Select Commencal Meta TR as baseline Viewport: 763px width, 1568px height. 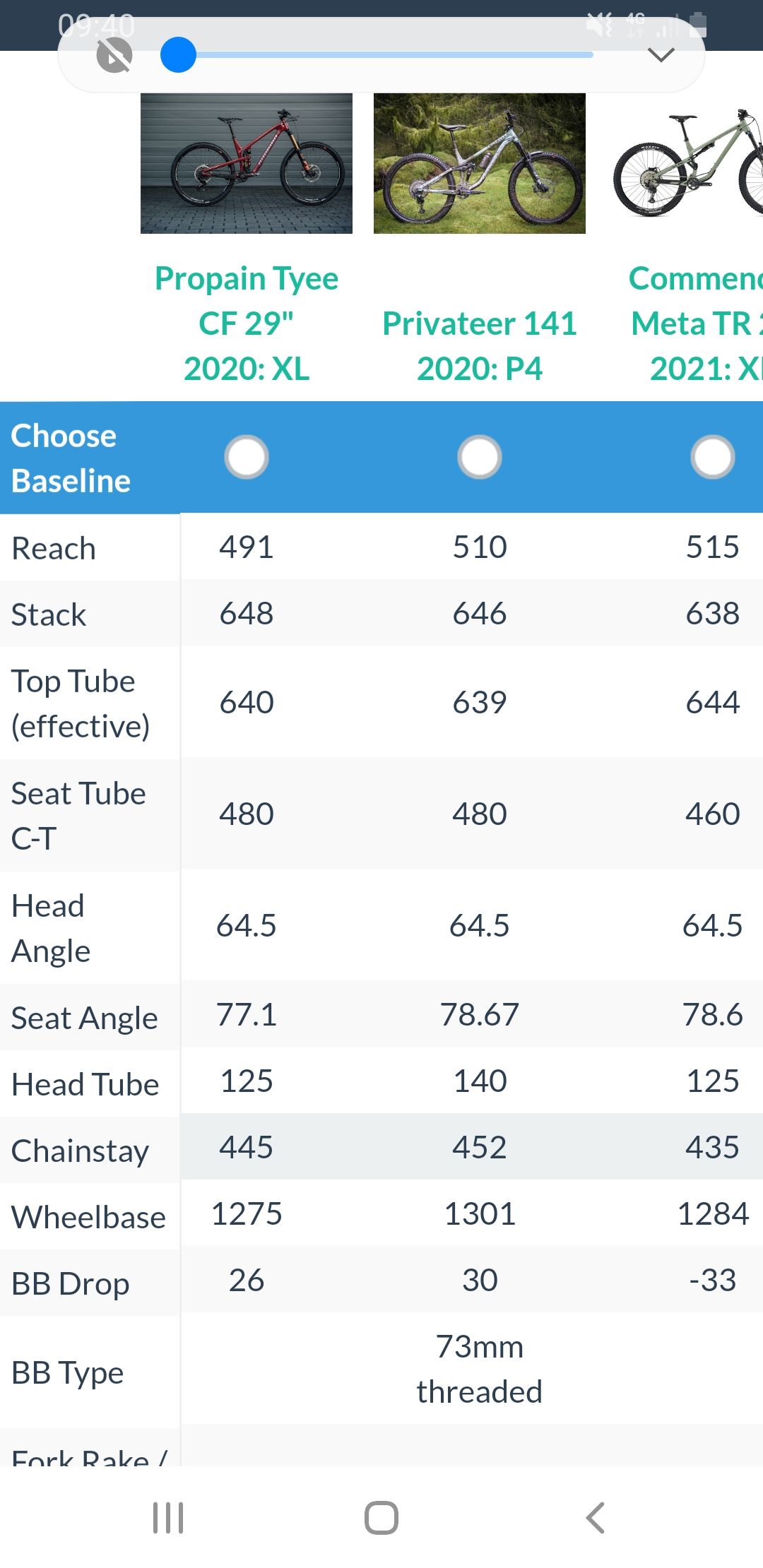(713, 457)
